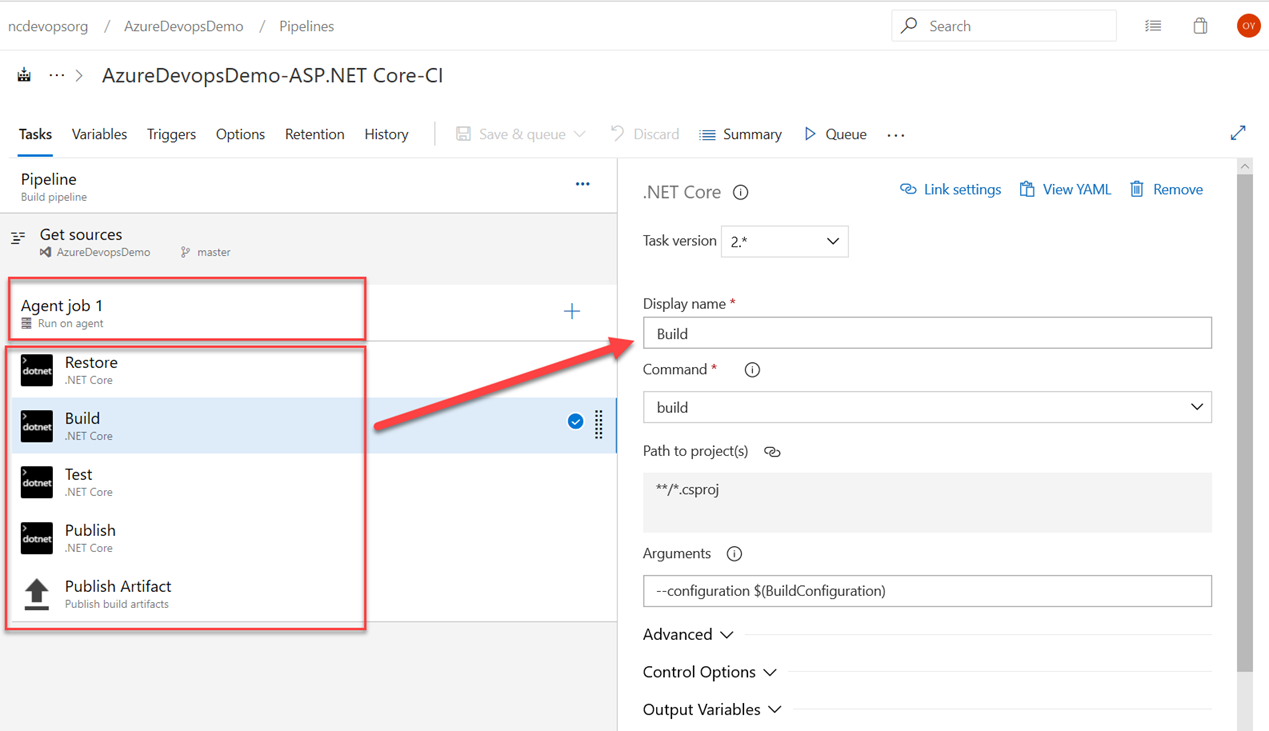The height and width of the screenshot is (731, 1269).
Task: Select the Build task dotnet icon
Action: pos(37,426)
